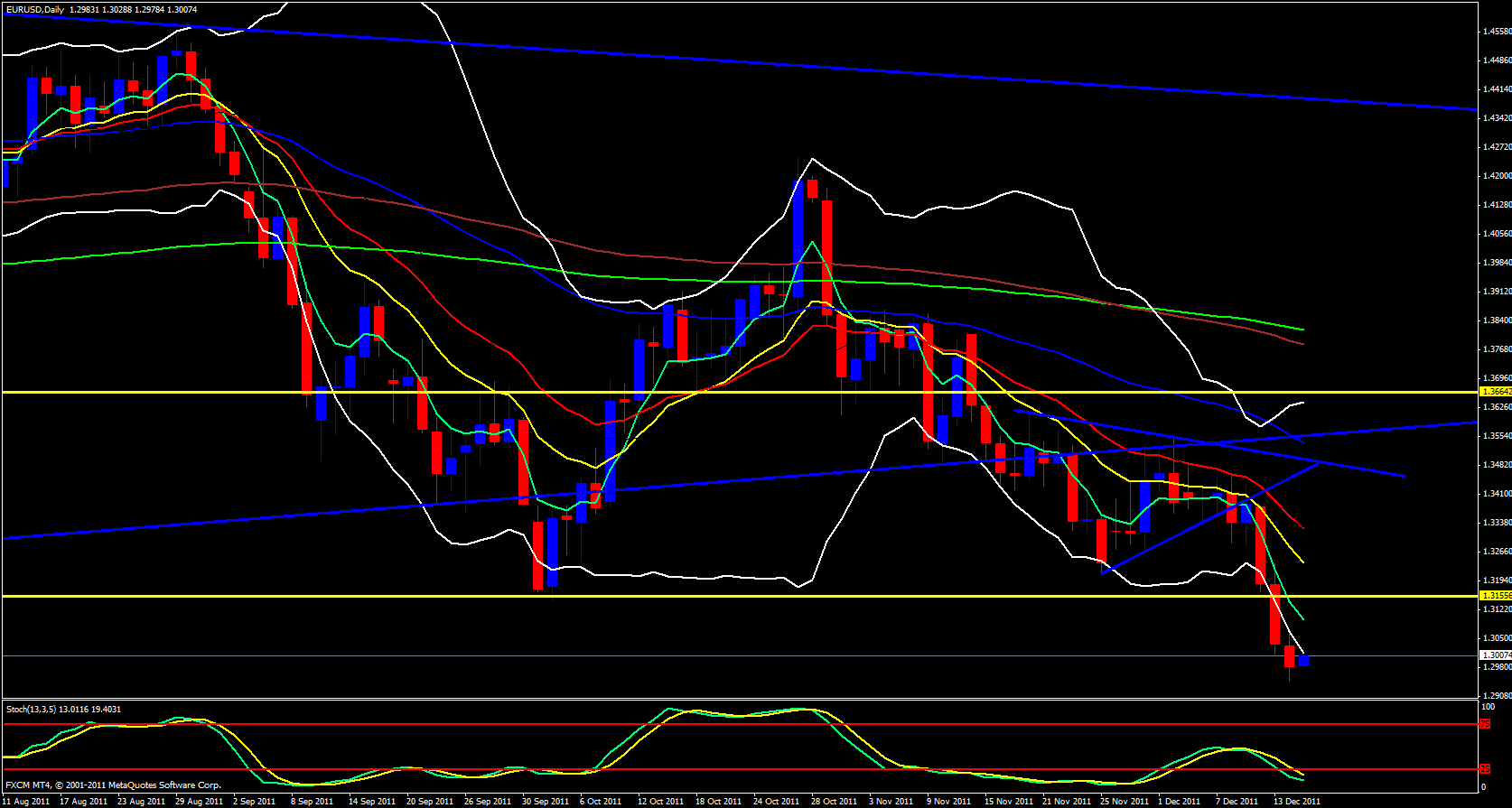Click the red 25 stochastic level tag
Viewport: 1512px width, 808px height.
(1484, 769)
